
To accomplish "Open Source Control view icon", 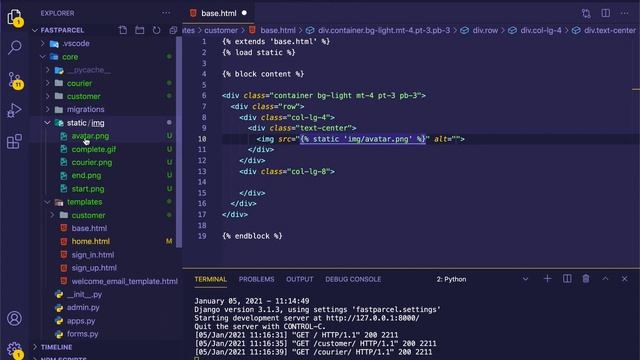I will [15, 80].
